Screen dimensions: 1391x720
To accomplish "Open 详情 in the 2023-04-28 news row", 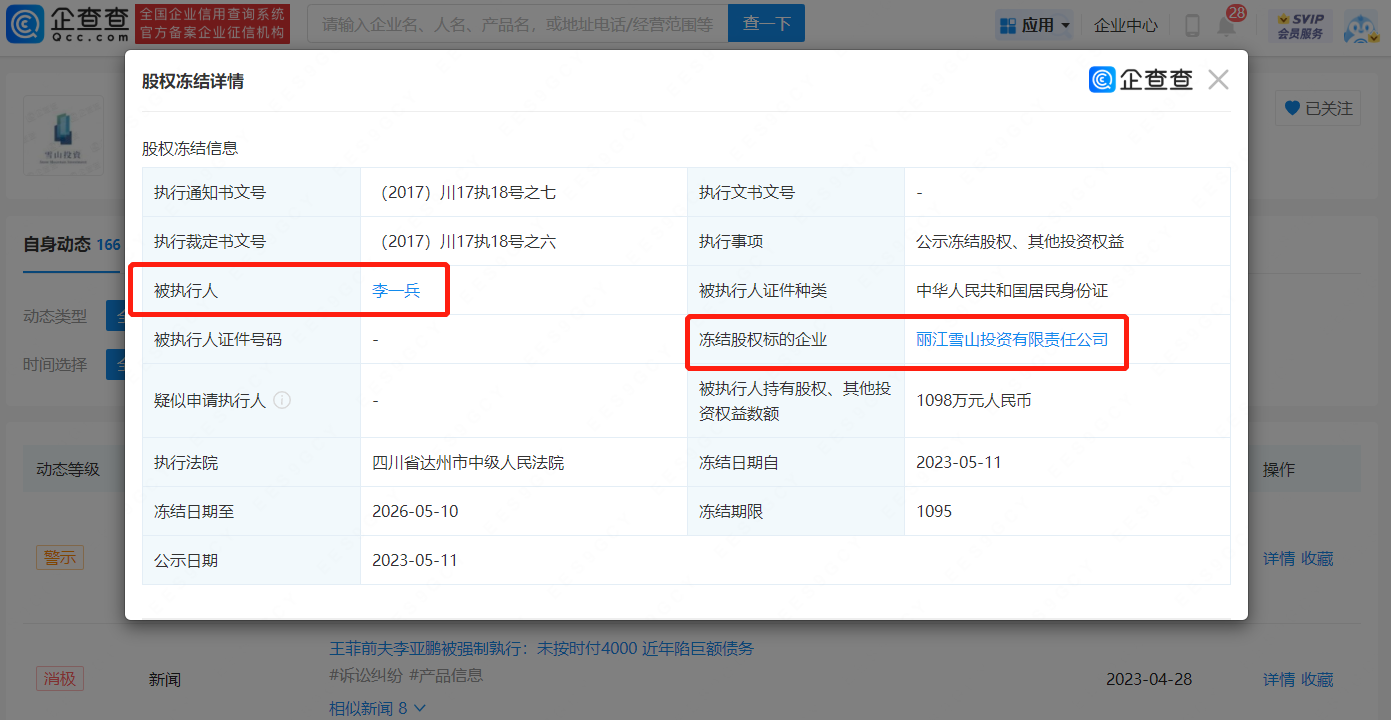I will tap(1279, 679).
